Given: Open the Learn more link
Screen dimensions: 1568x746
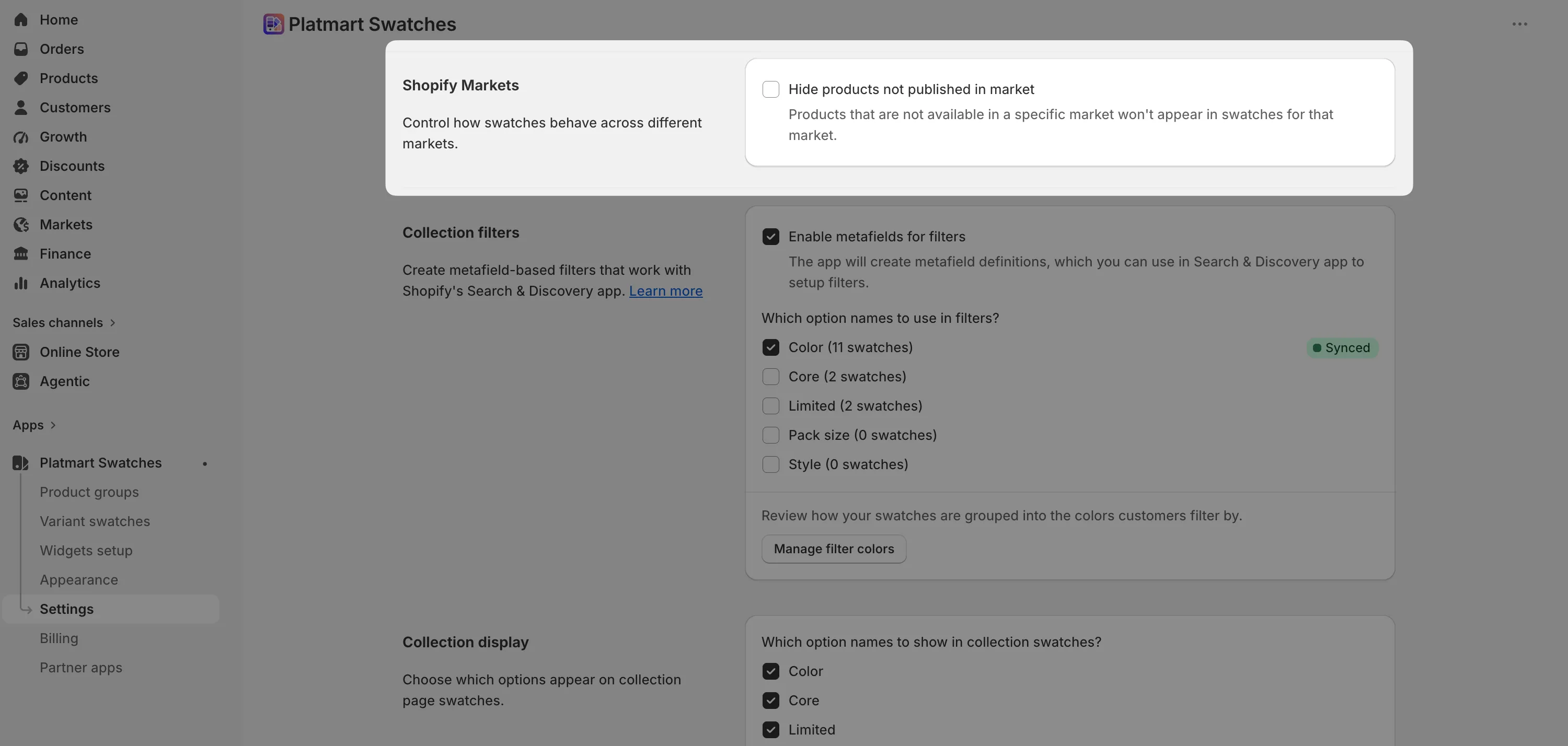Looking at the screenshot, I should coord(665,291).
